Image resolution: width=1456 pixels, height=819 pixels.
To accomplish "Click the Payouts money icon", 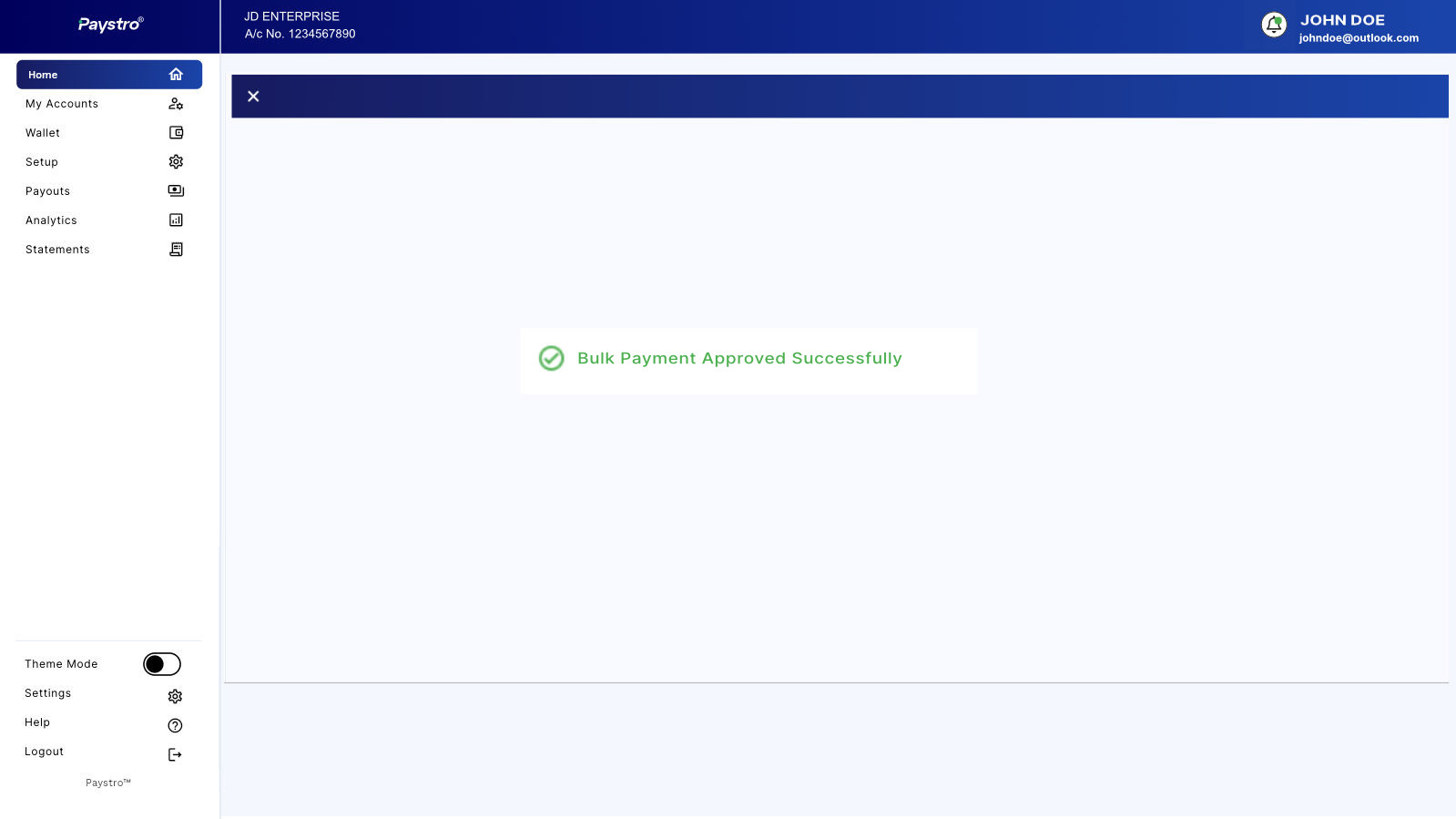I will (x=176, y=191).
